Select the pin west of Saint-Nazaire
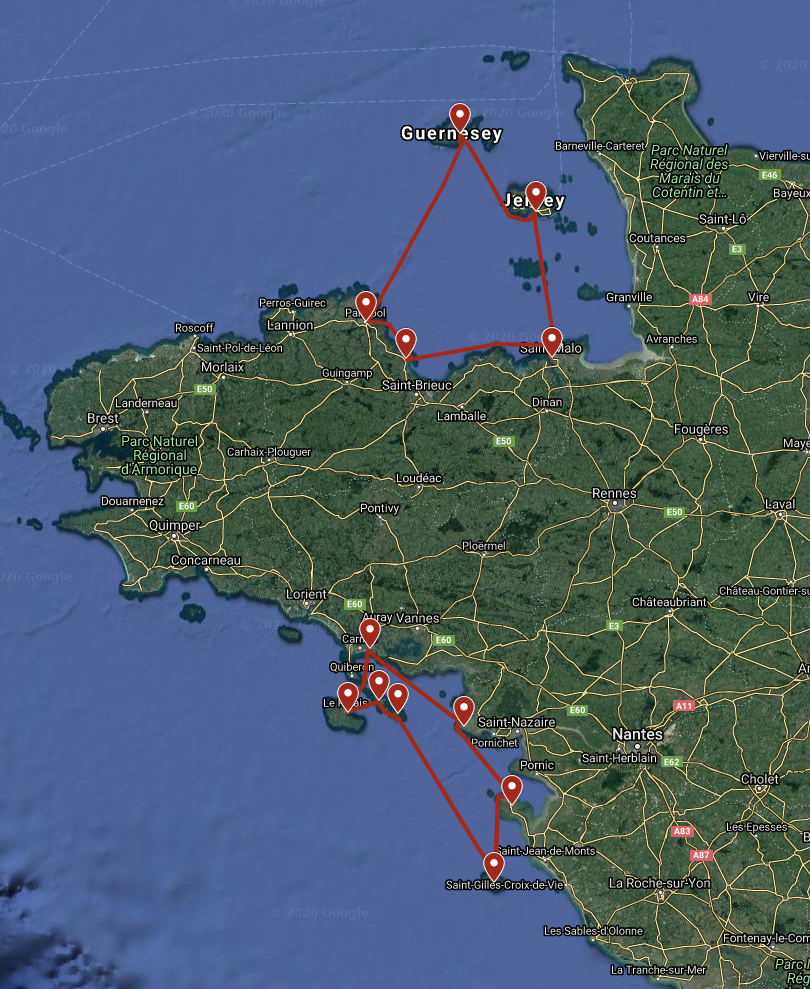 click(x=464, y=711)
